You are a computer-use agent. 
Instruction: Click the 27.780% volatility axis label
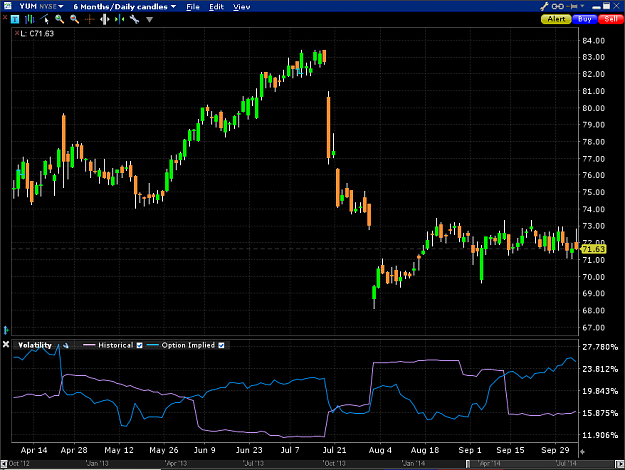click(x=600, y=347)
